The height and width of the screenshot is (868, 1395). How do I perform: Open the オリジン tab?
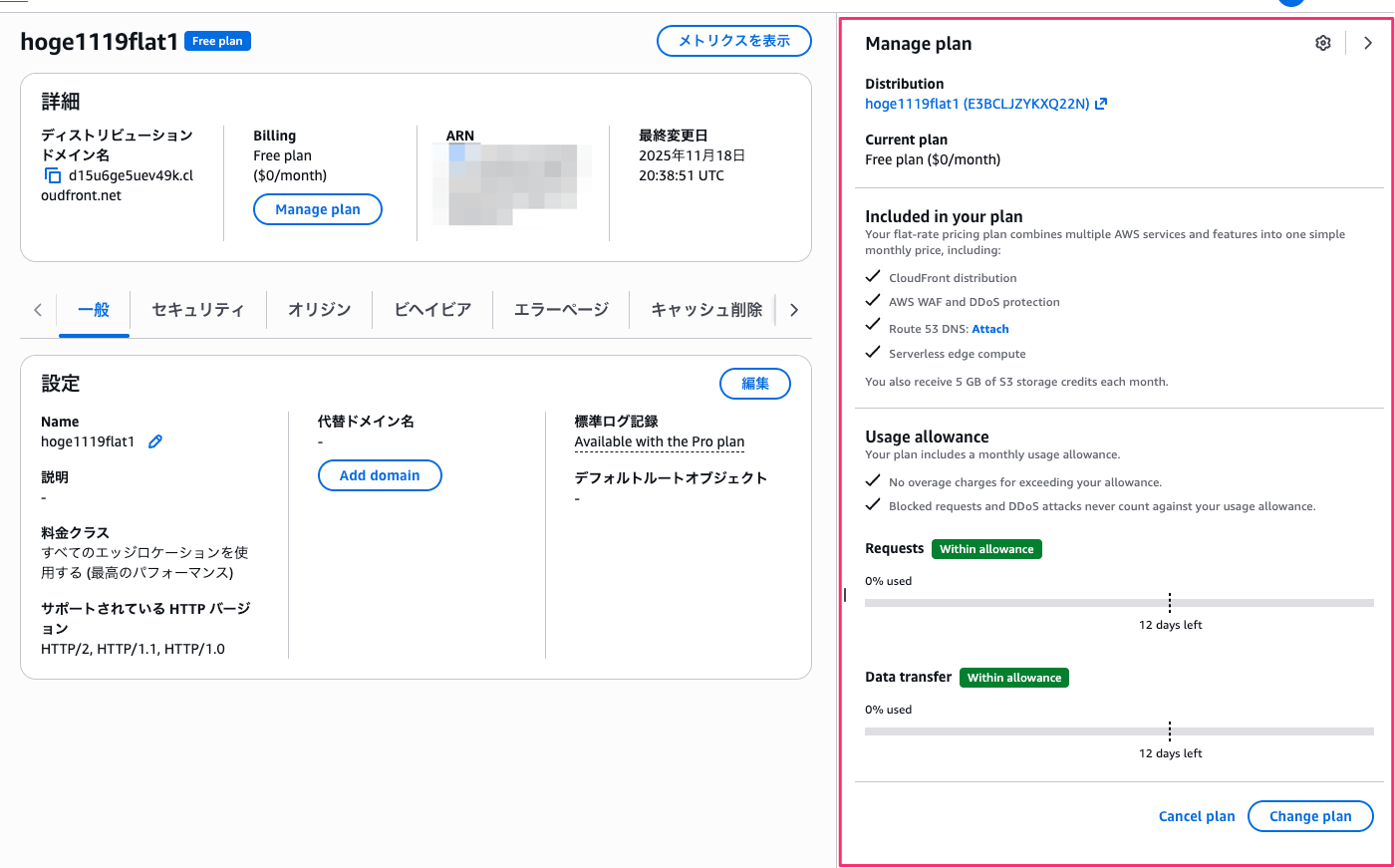point(319,310)
